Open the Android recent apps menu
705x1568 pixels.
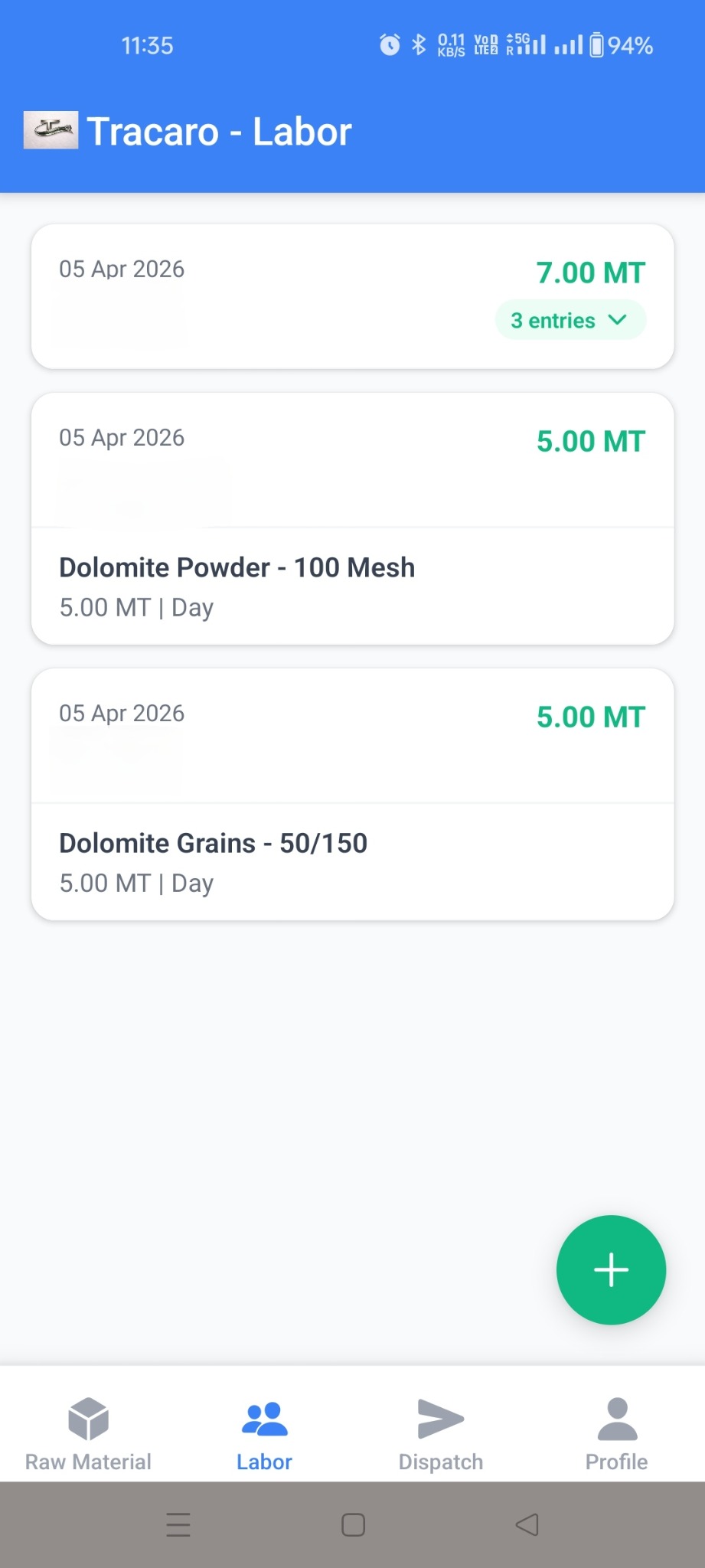tap(178, 1524)
